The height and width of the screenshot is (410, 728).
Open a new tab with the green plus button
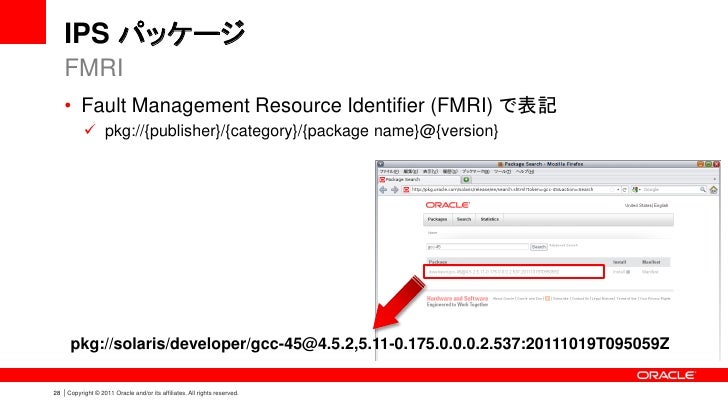[466, 180]
